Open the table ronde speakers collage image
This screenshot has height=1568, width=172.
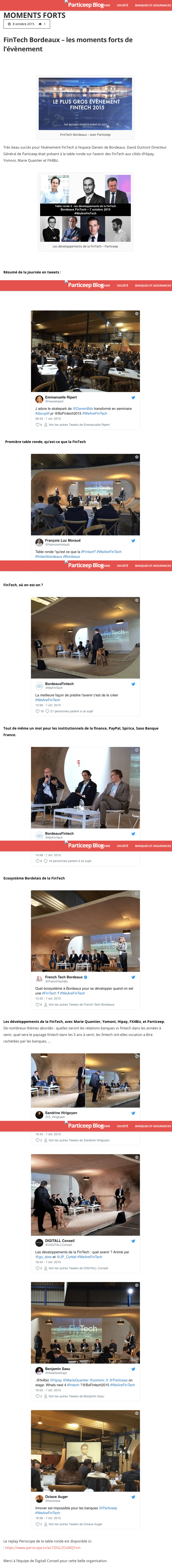pyautogui.click(x=85, y=209)
